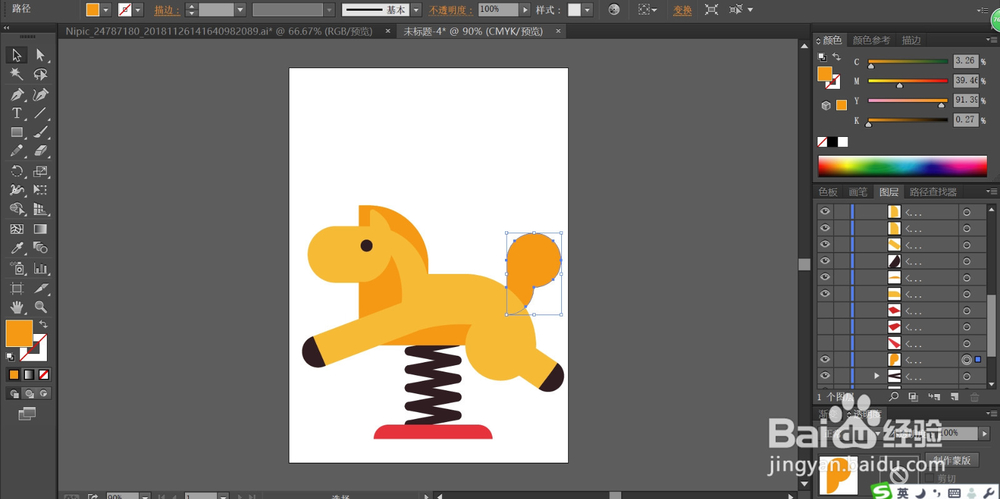Open the 不透明度 link in the control bar
This screenshot has width=1000, height=499.
(x=450, y=10)
